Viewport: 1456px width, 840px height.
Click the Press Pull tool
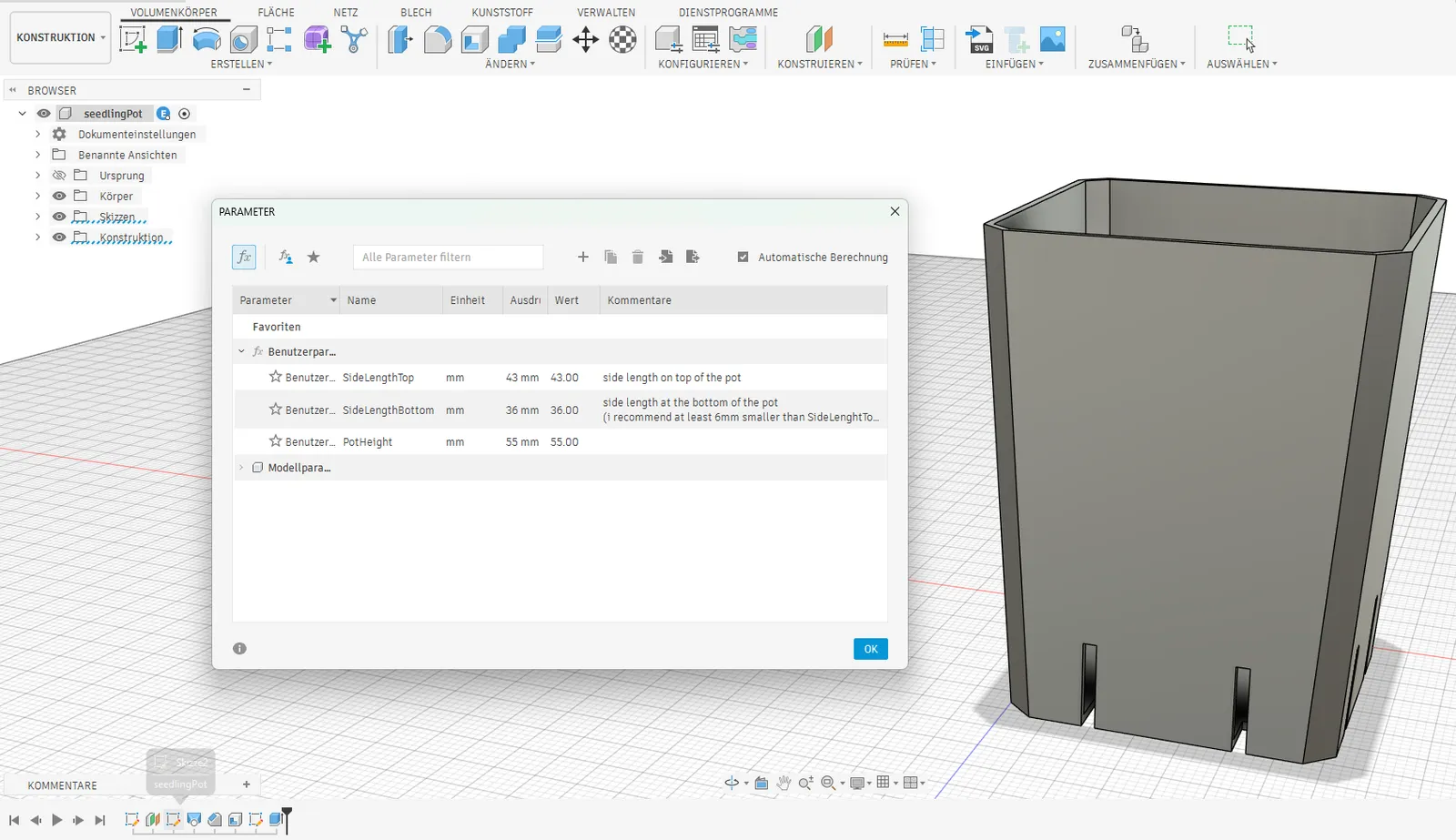400,39
